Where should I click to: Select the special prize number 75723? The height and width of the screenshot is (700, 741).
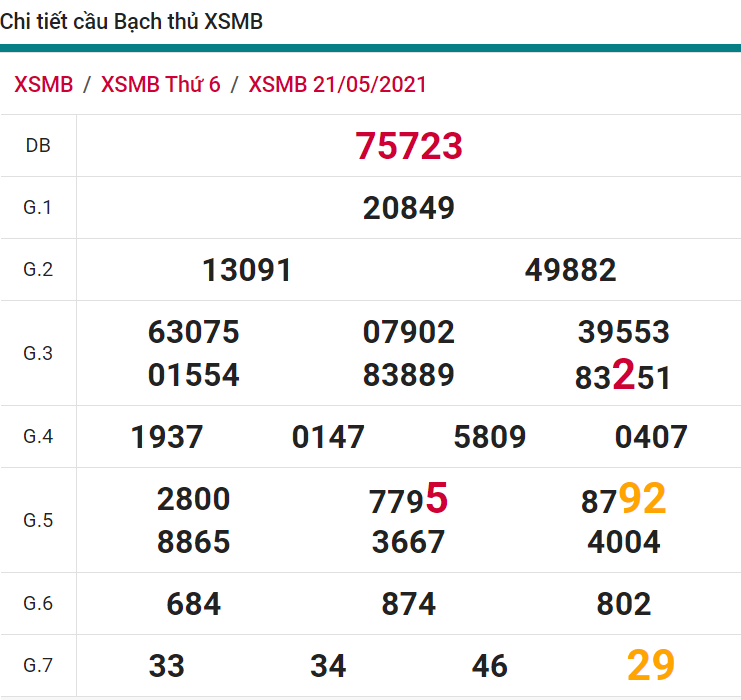(408, 146)
